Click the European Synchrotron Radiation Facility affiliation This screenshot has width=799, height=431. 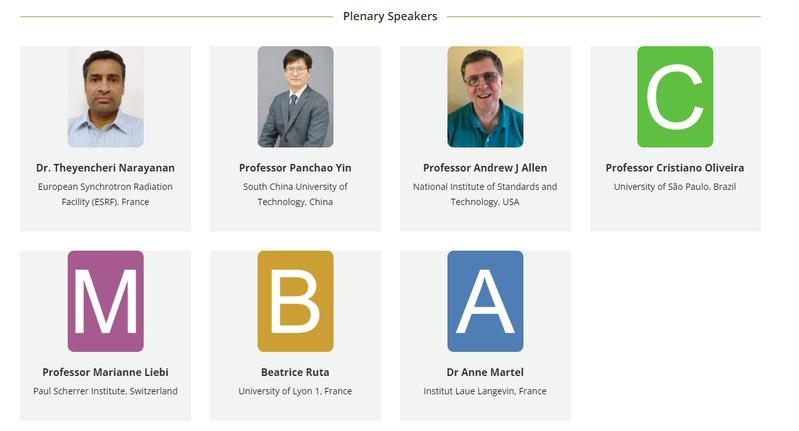[105, 194]
